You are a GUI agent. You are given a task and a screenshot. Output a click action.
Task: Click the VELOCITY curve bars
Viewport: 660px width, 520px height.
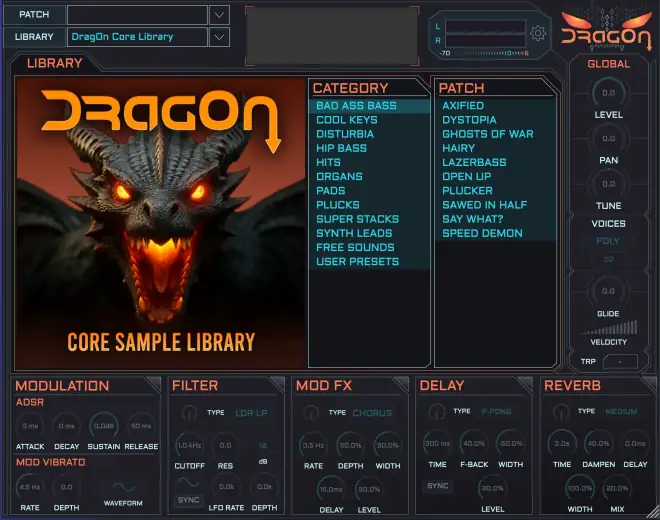(610, 328)
